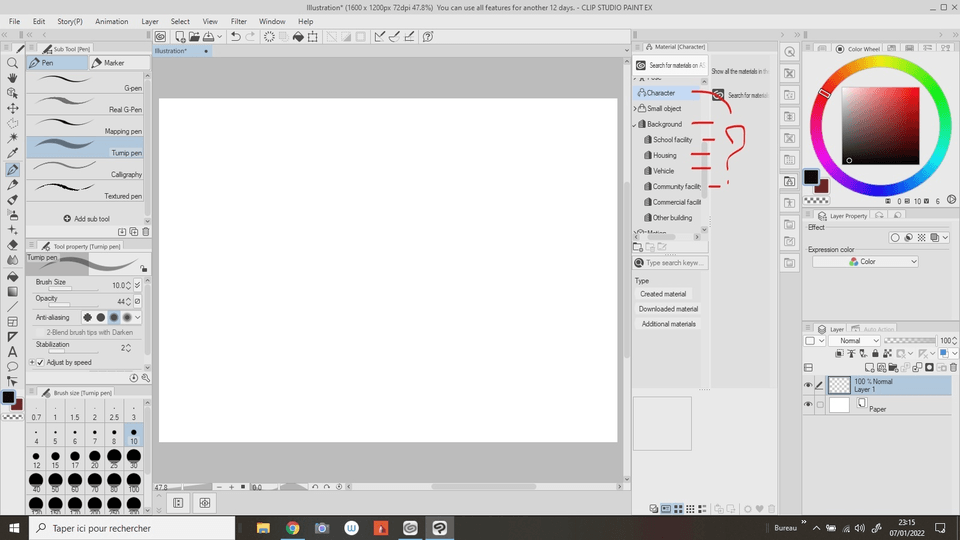Open Clip Studio from Windows taskbar
Screen dimensions: 960x540
pyautogui.click(x=410, y=528)
